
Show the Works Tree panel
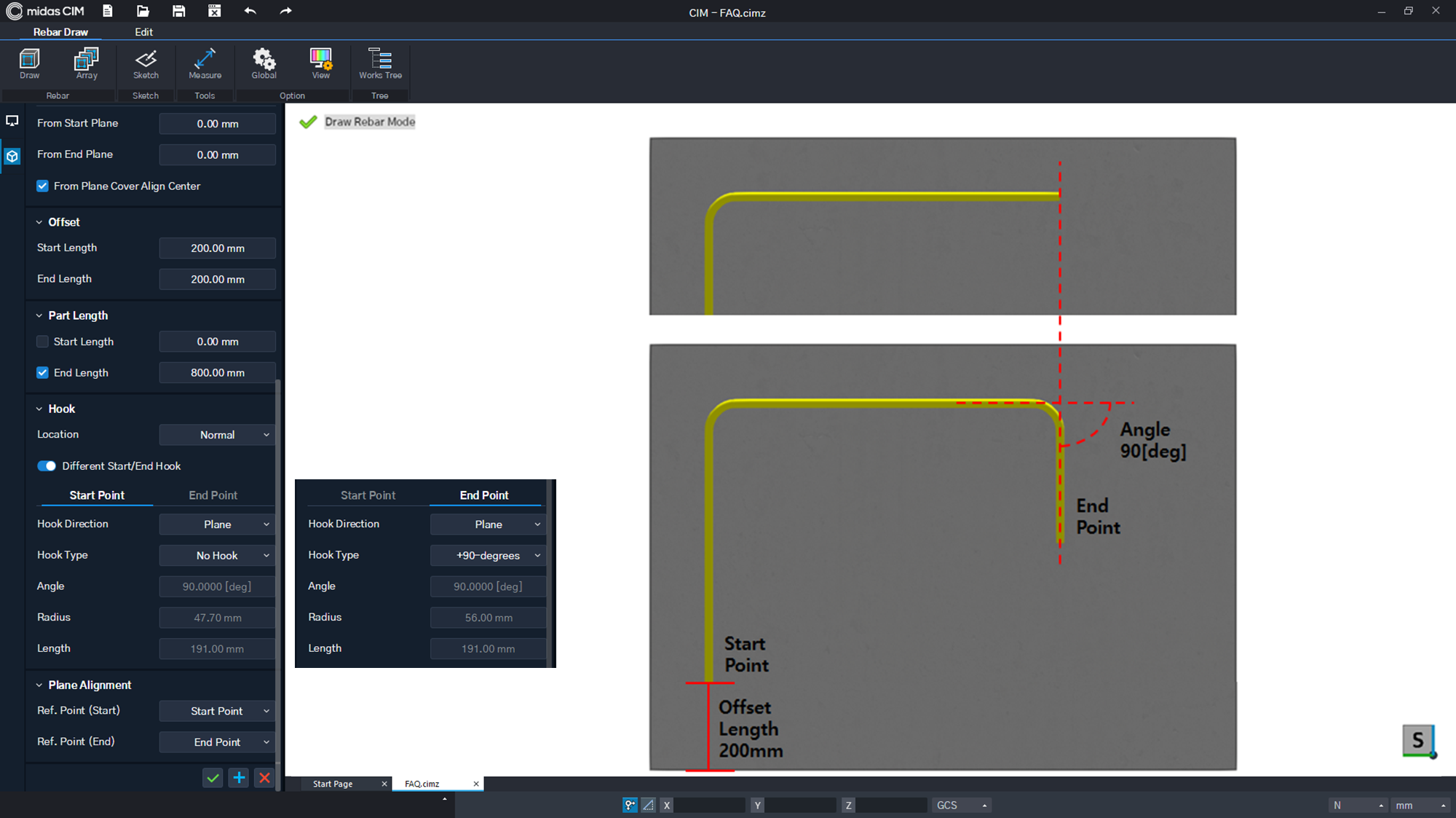[380, 63]
